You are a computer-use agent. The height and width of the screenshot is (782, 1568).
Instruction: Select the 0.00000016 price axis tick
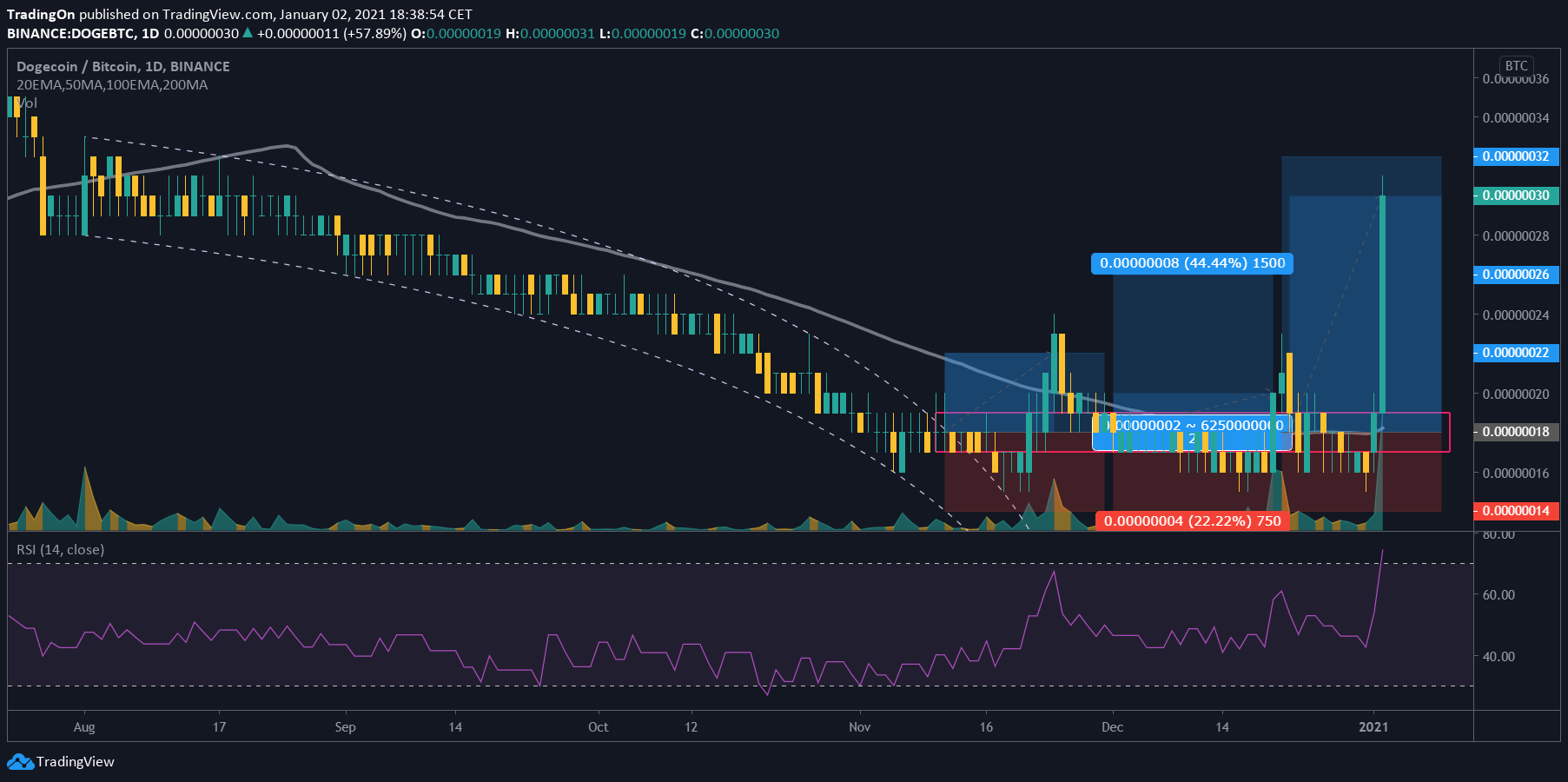pyautogui.click(x=1516, y=474)
